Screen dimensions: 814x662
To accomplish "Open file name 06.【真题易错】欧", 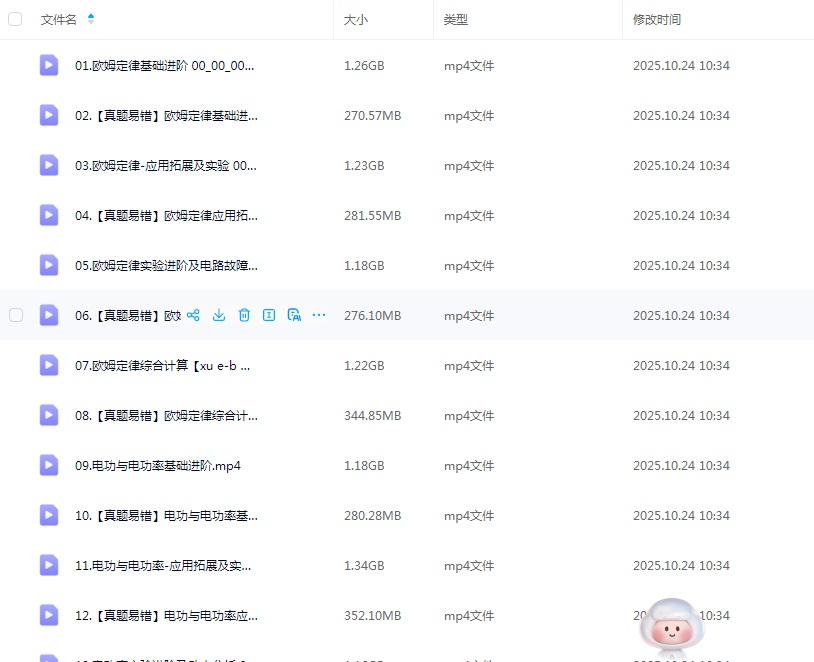I will pyautogui.click(x=128, y=316).
